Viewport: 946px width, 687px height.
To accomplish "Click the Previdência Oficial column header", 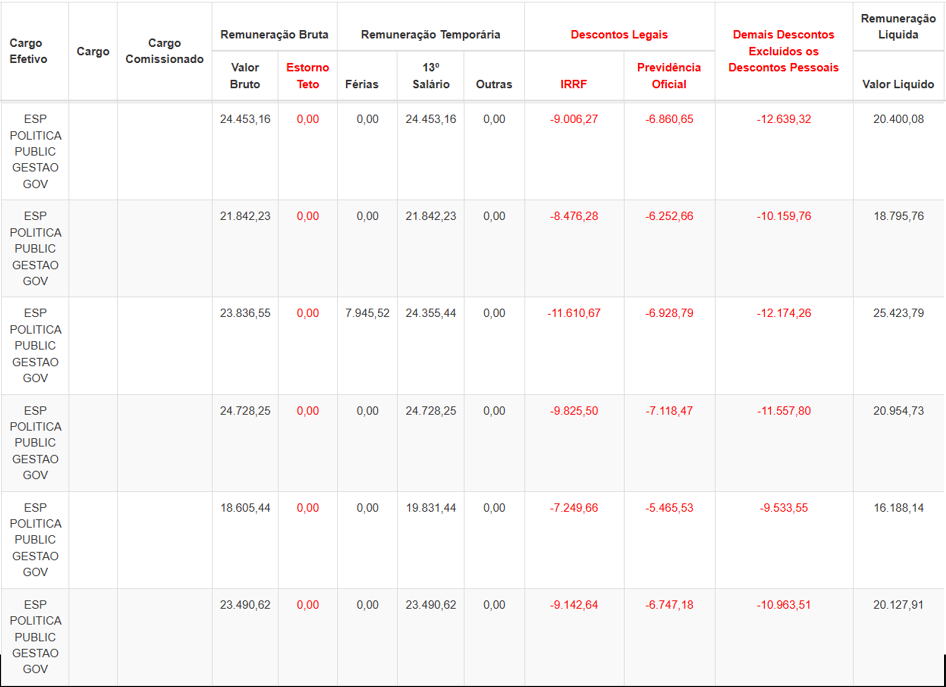I will pyautogui.click(x=669, y=76).
